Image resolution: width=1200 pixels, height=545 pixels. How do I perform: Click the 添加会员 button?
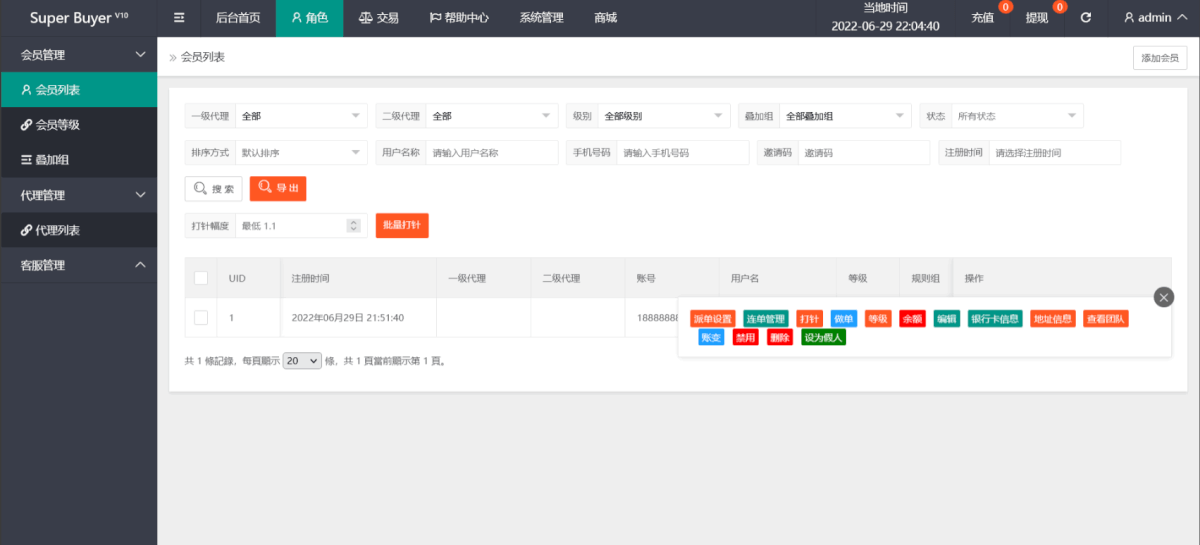(x=1160, y=58)
